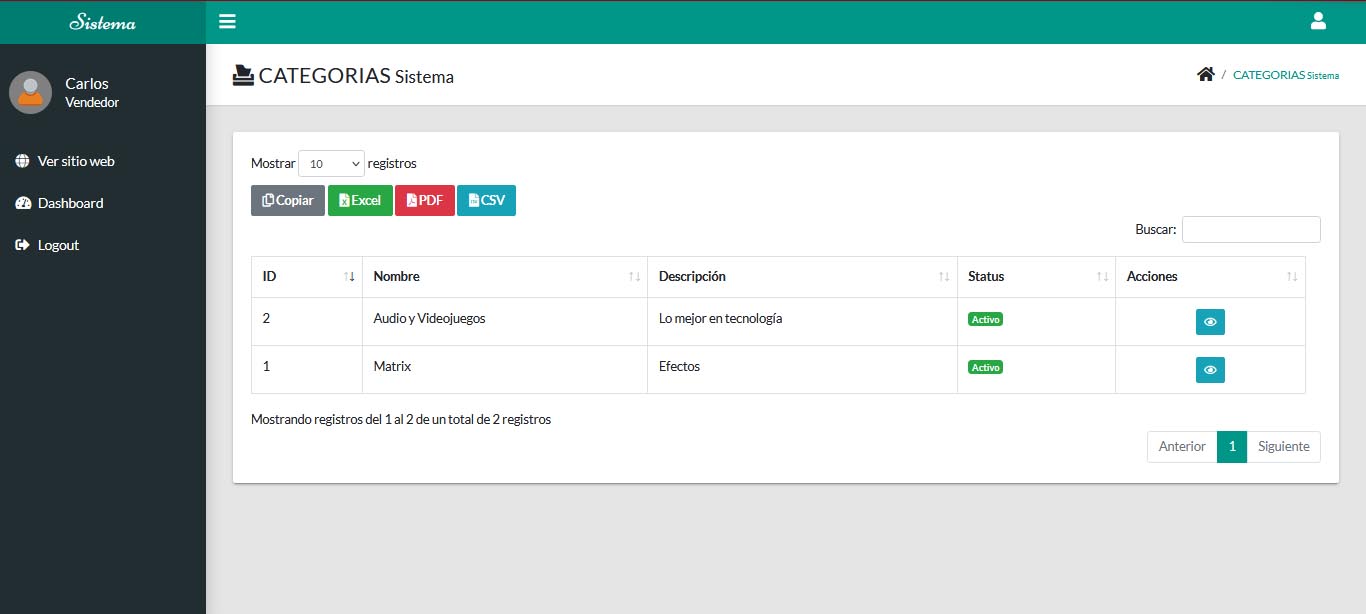Go to Dashboard from the sidebar

[70, 203]
